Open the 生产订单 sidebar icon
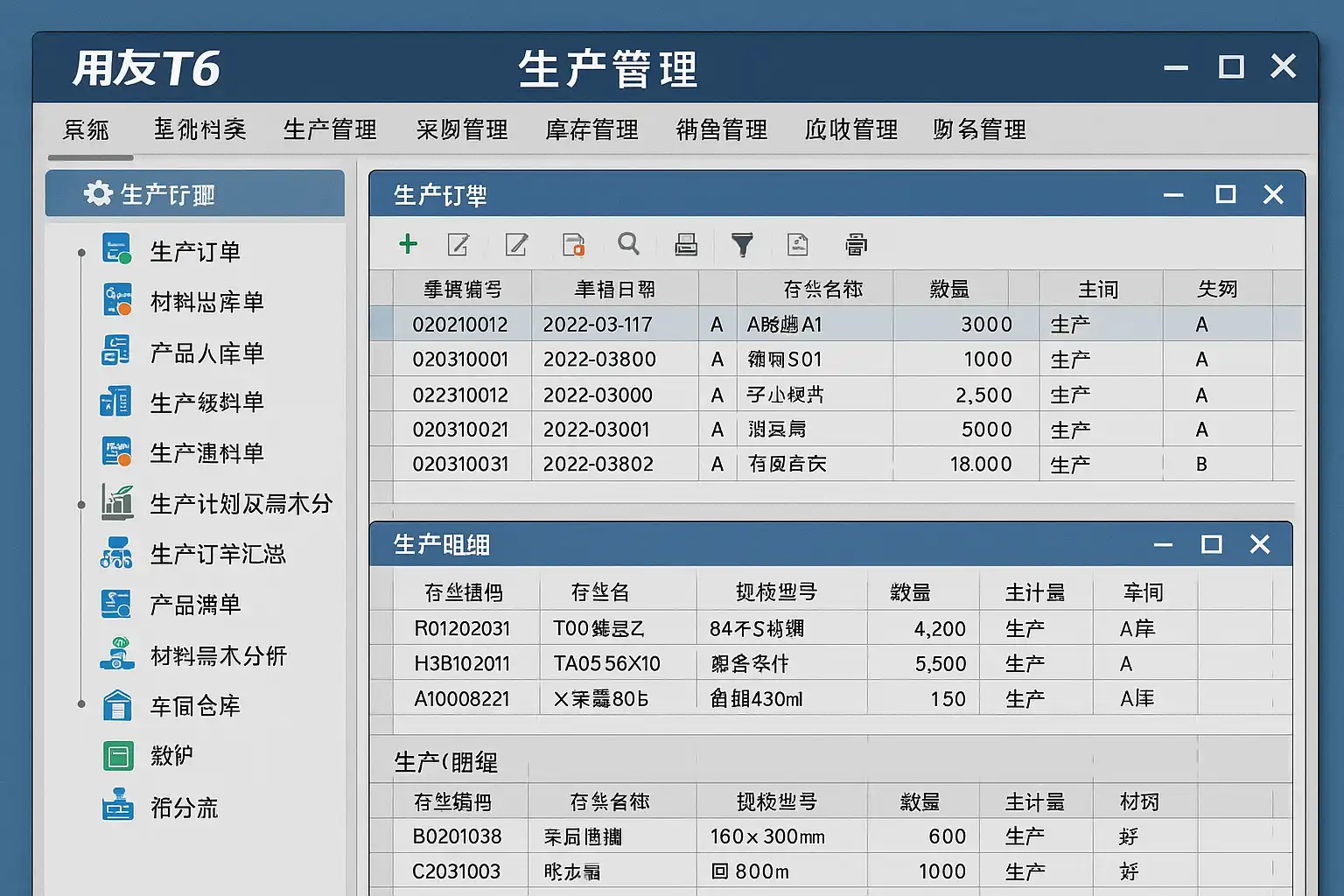The height and width of the screenshot is (896, 1344). click(116, 249)
